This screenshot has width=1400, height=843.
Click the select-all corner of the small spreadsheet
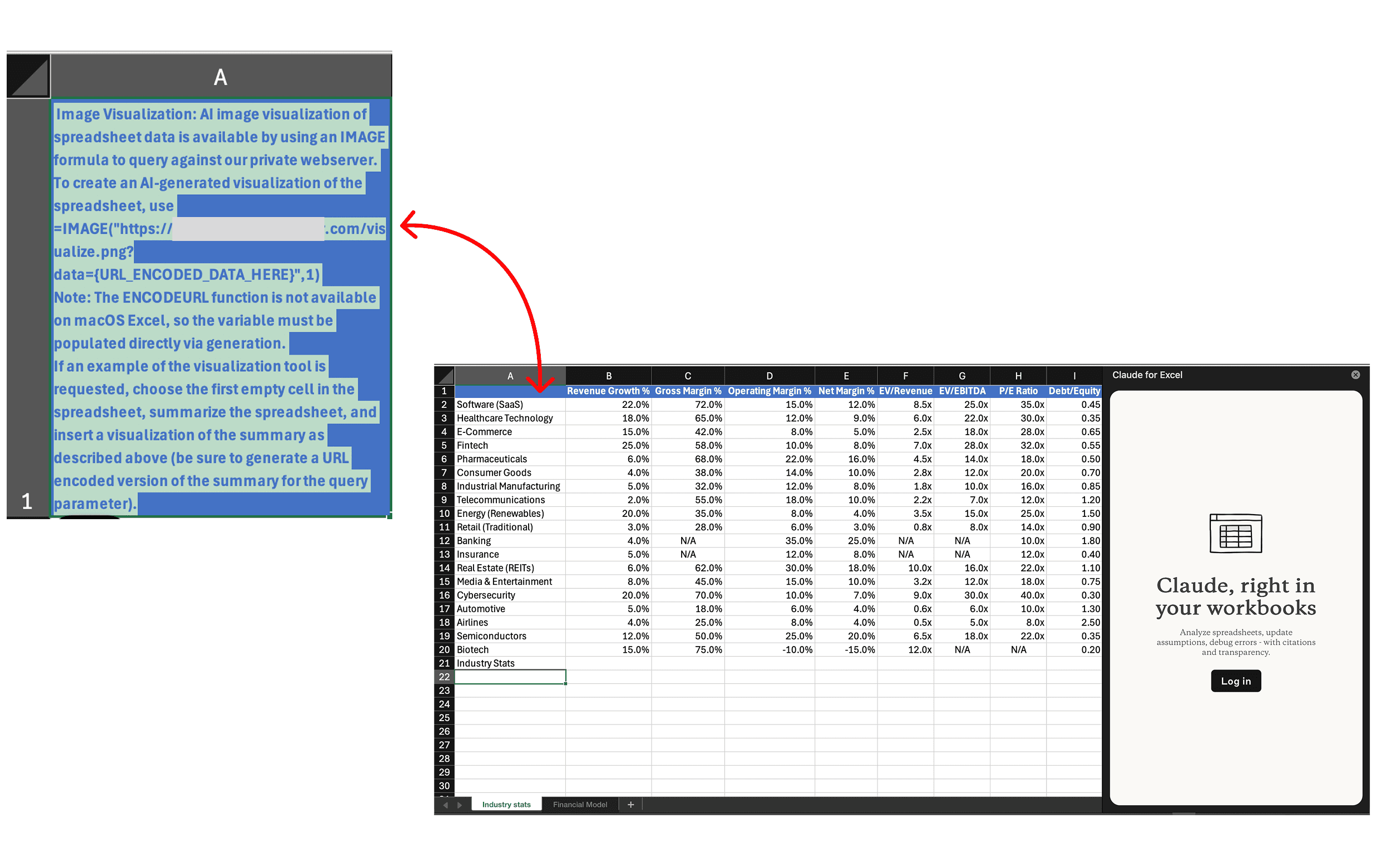444,376
